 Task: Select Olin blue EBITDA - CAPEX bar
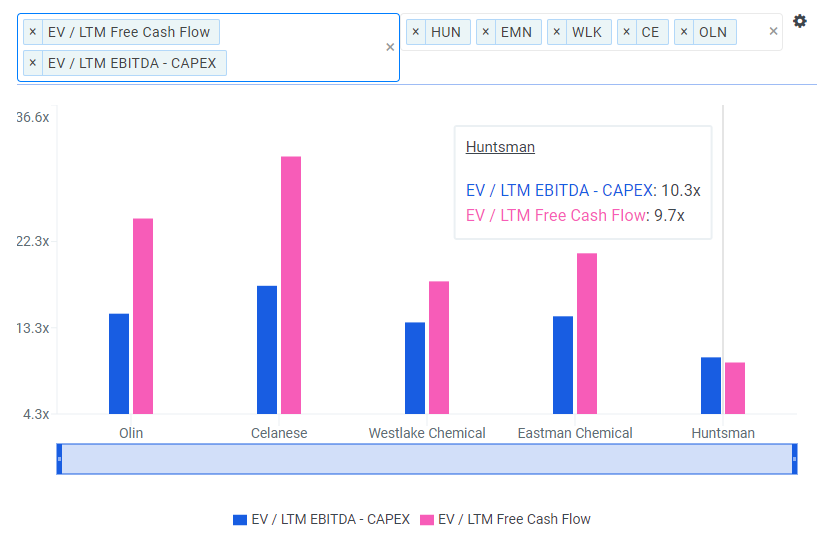[x=119, y=364]
